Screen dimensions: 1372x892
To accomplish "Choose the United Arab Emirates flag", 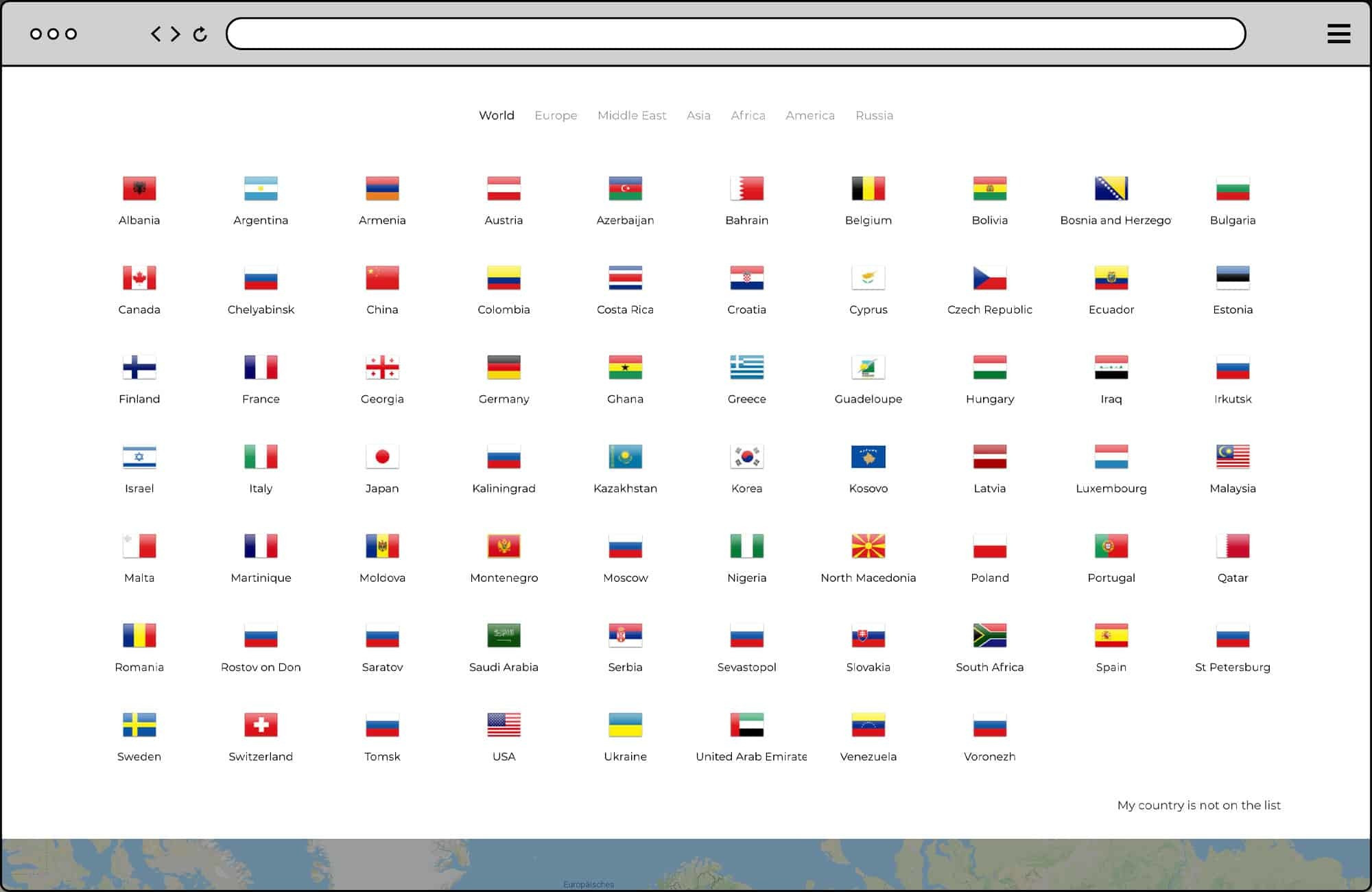I will point(747,725).
